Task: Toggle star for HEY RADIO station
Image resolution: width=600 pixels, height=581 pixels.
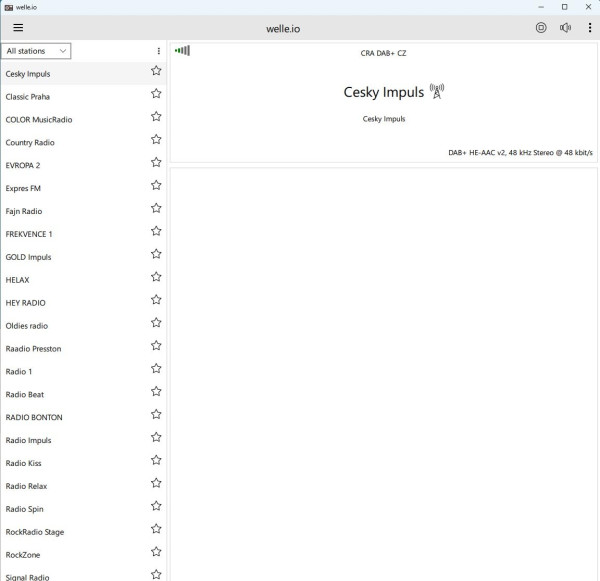Action: coord(156,300)
